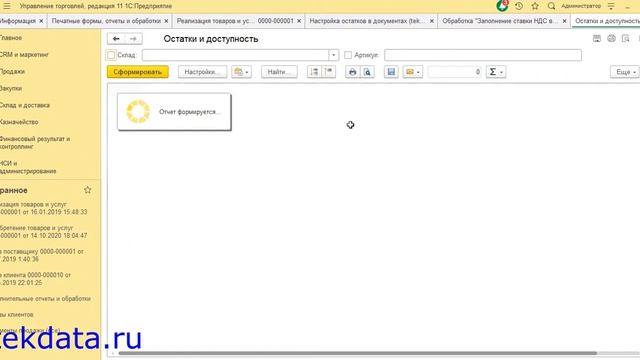Open the notifications bell icon

tap(502, 6)
